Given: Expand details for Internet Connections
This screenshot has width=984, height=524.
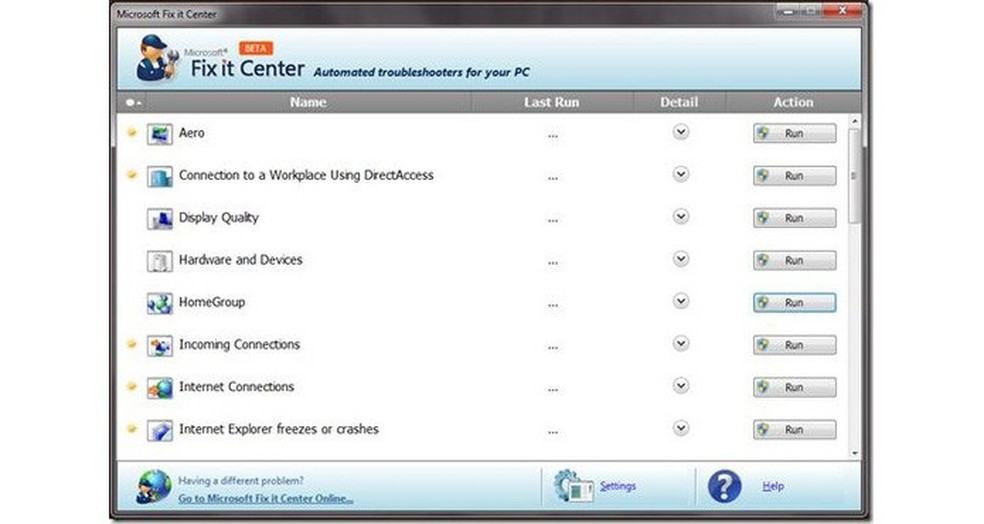Looking at the screenshot, I should (681, 385).
